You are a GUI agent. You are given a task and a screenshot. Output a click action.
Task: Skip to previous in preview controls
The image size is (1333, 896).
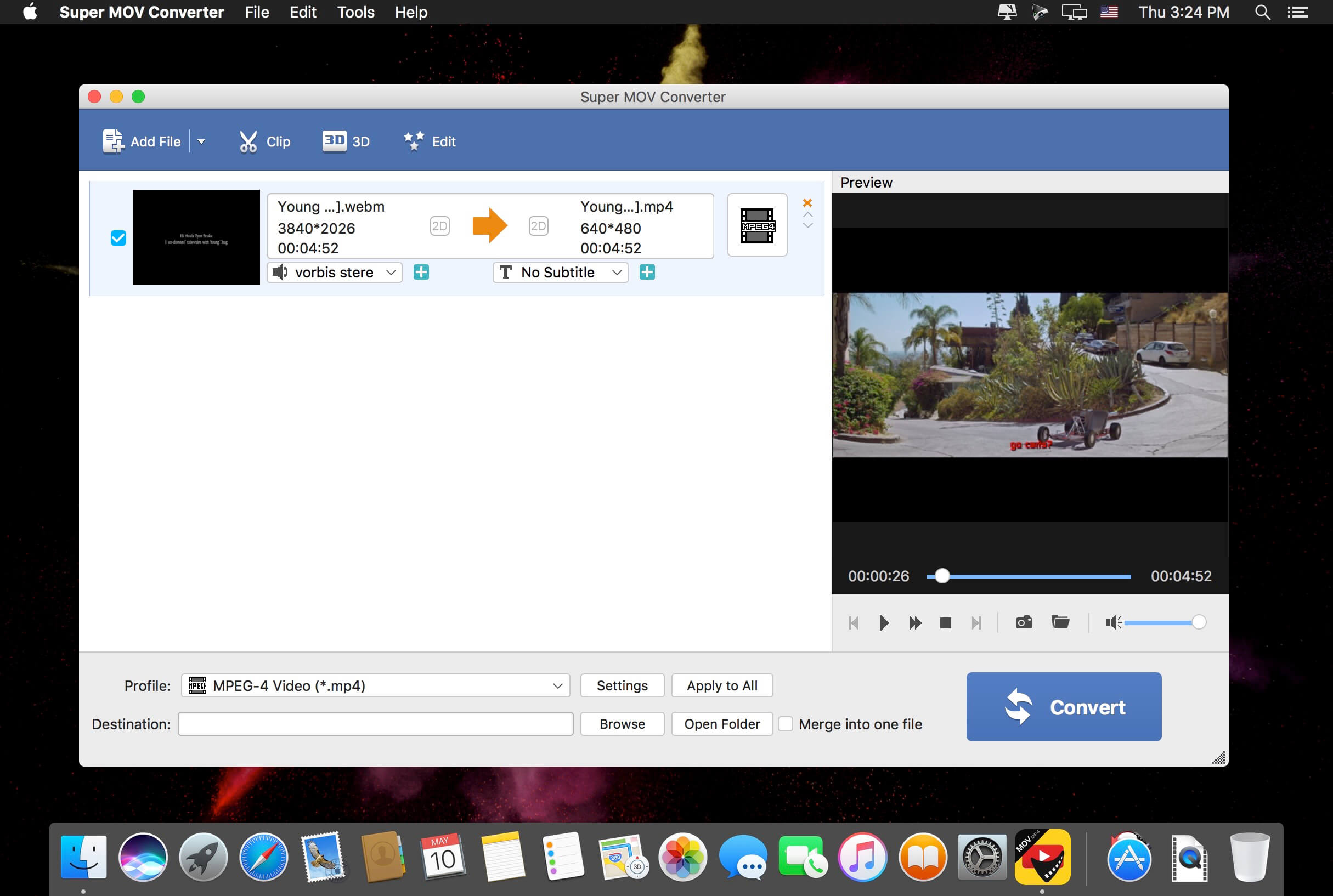[x=854, y=622]
